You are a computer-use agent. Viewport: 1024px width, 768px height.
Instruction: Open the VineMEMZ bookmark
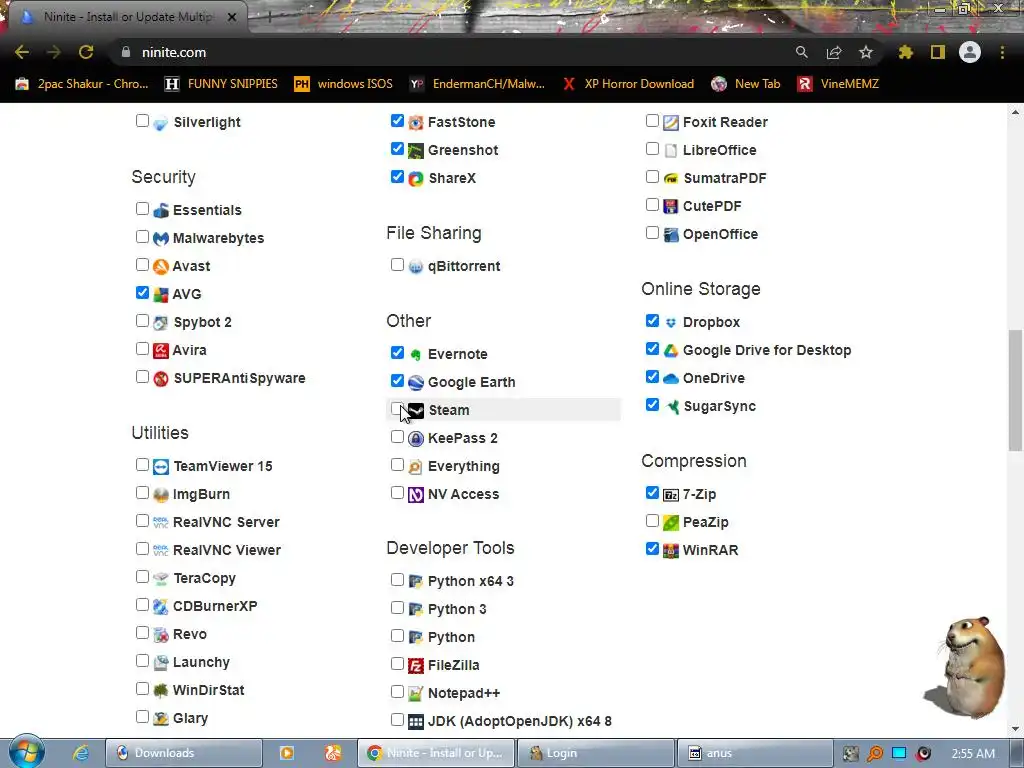(839, 84)
